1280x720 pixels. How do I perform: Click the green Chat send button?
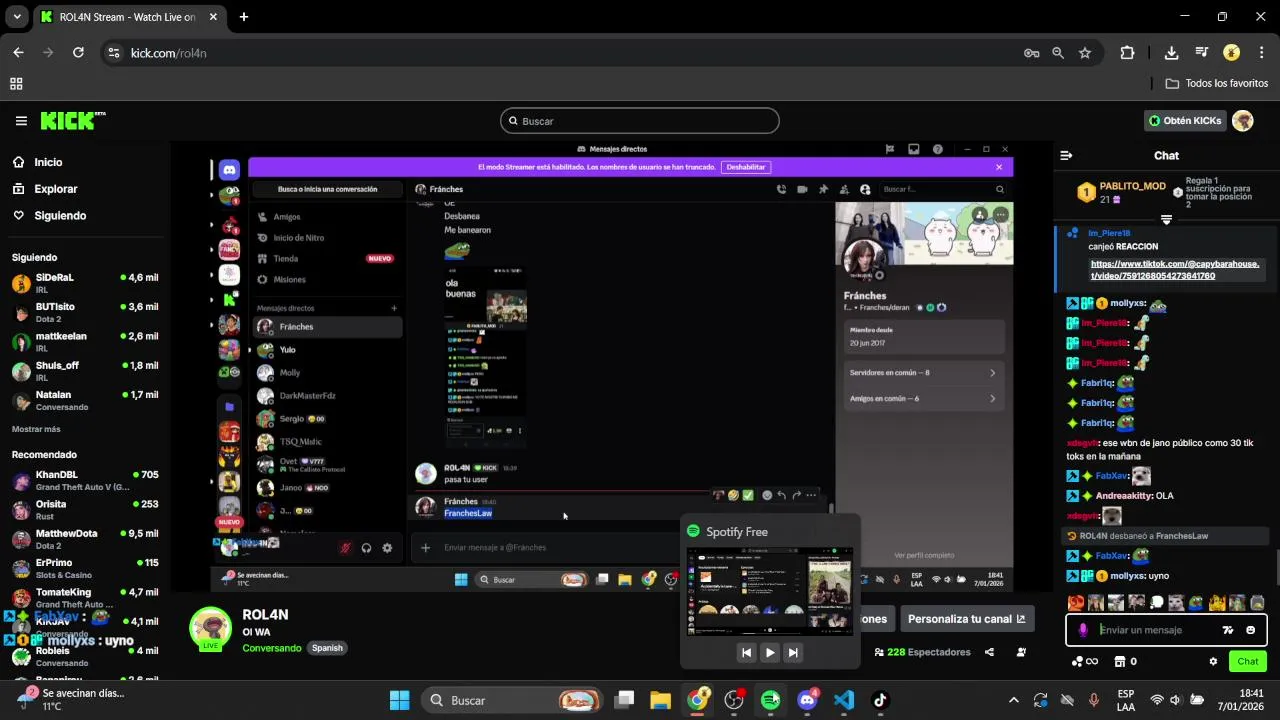click(1248, 661)
